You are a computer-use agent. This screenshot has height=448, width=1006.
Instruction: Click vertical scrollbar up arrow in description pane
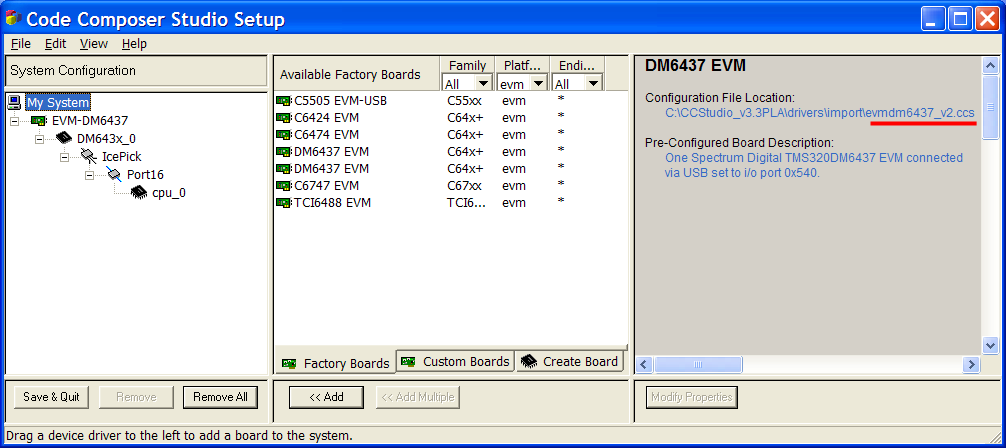point(991,65)
